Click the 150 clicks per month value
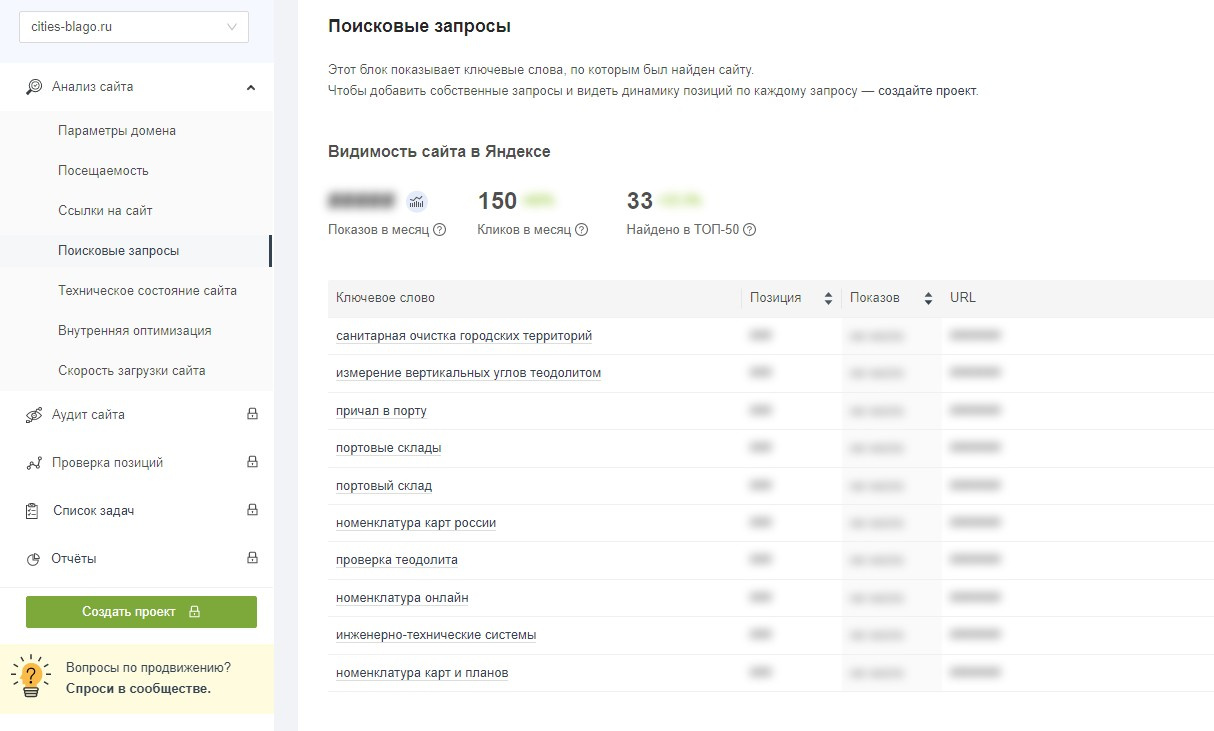The height and width of the screenshot is (731, 1214). pos(497,201)
